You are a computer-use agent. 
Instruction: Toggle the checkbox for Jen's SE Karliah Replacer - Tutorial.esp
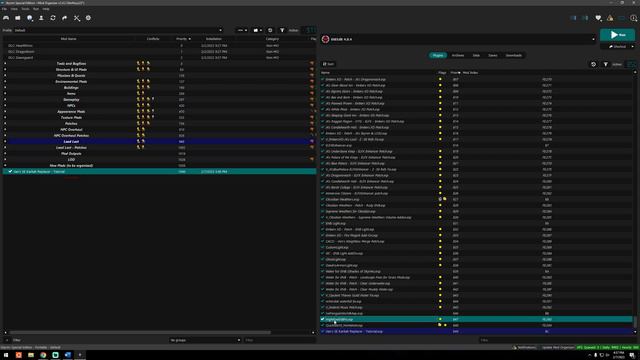click(322, 331)
